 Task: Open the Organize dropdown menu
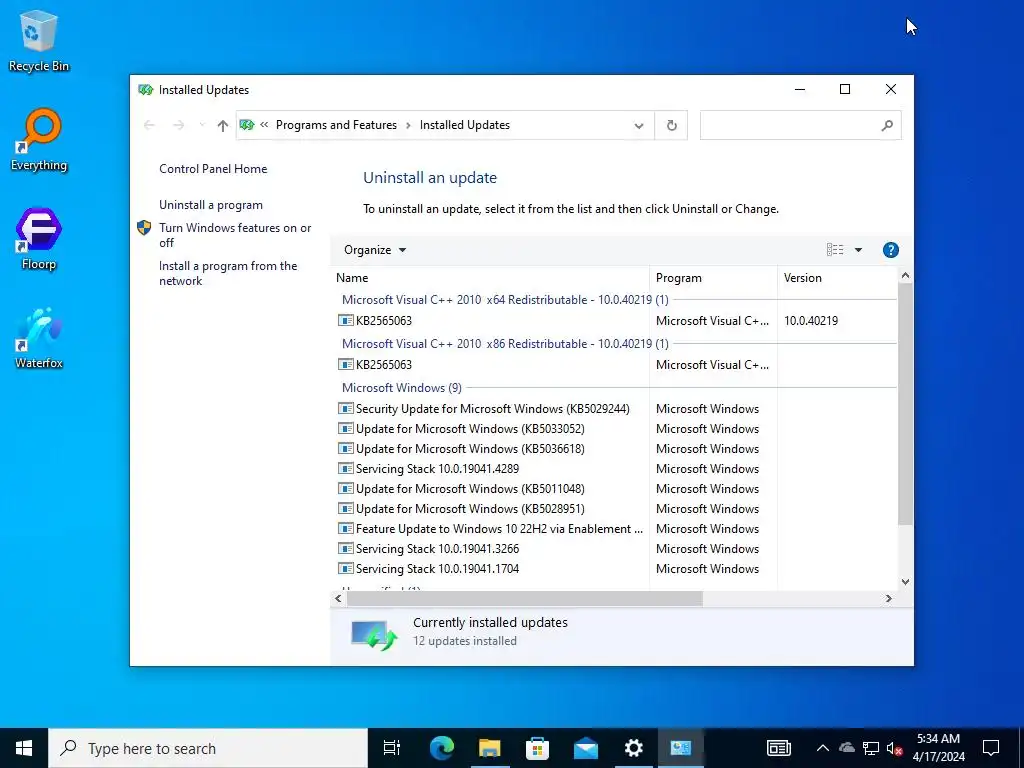375,250
